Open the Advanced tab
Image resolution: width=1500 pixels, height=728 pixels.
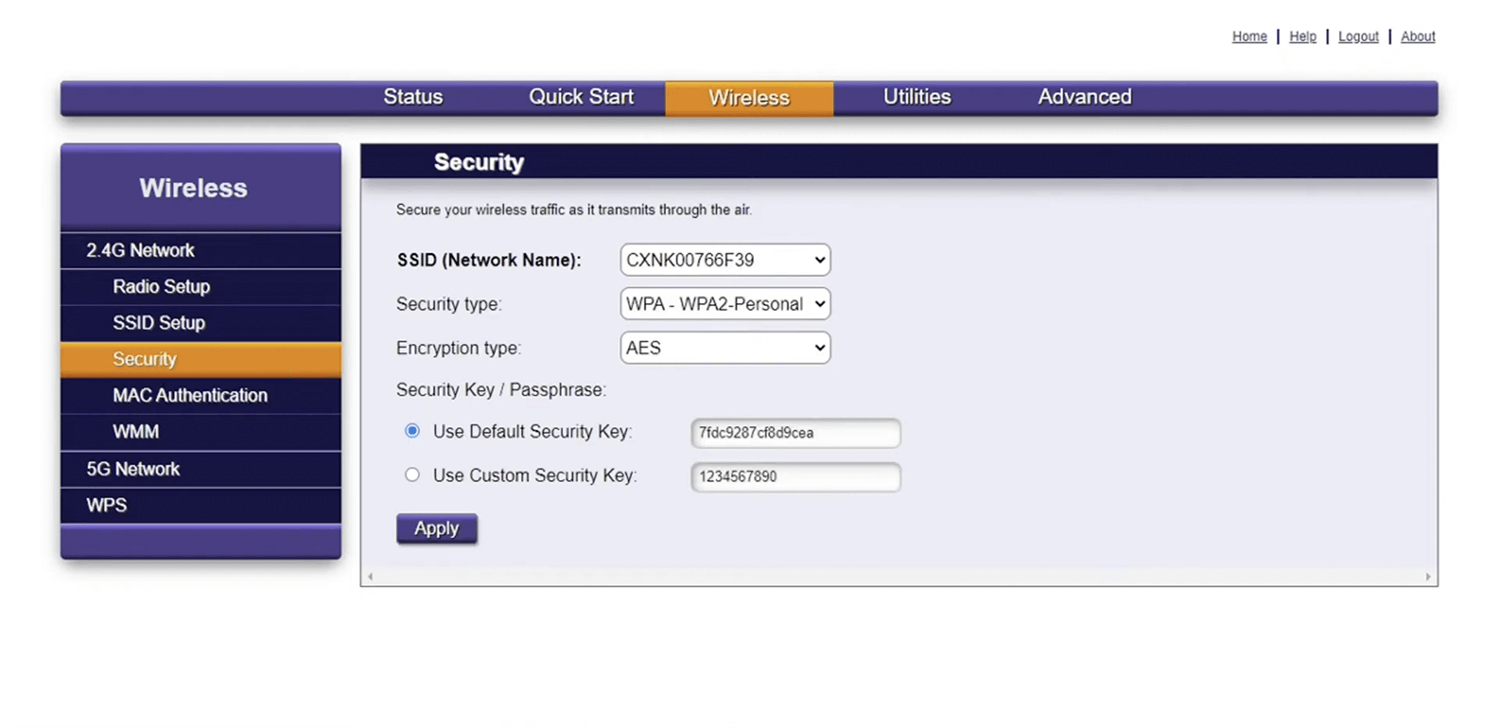point(1085,97)
